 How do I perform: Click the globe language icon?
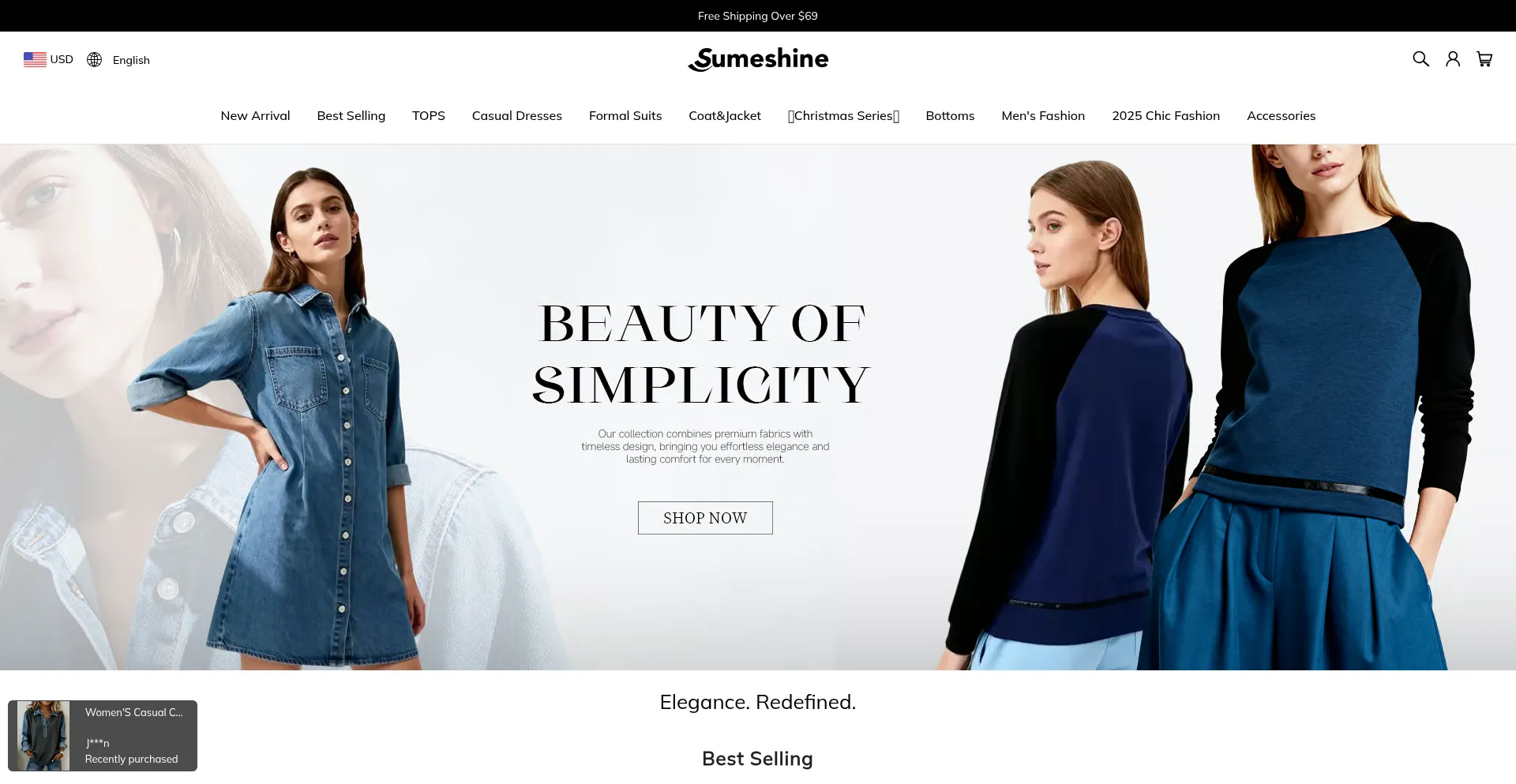[94, 59]
